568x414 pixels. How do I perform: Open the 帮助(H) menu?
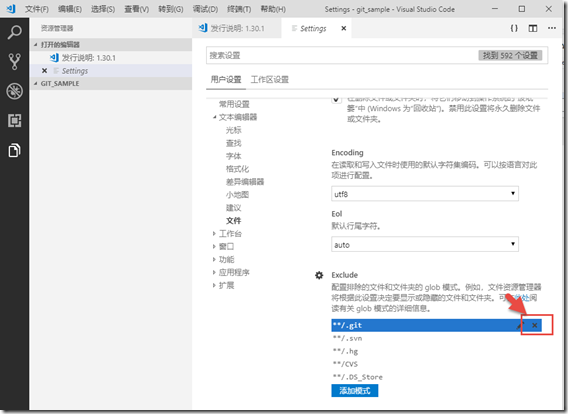tap(273, 9)
